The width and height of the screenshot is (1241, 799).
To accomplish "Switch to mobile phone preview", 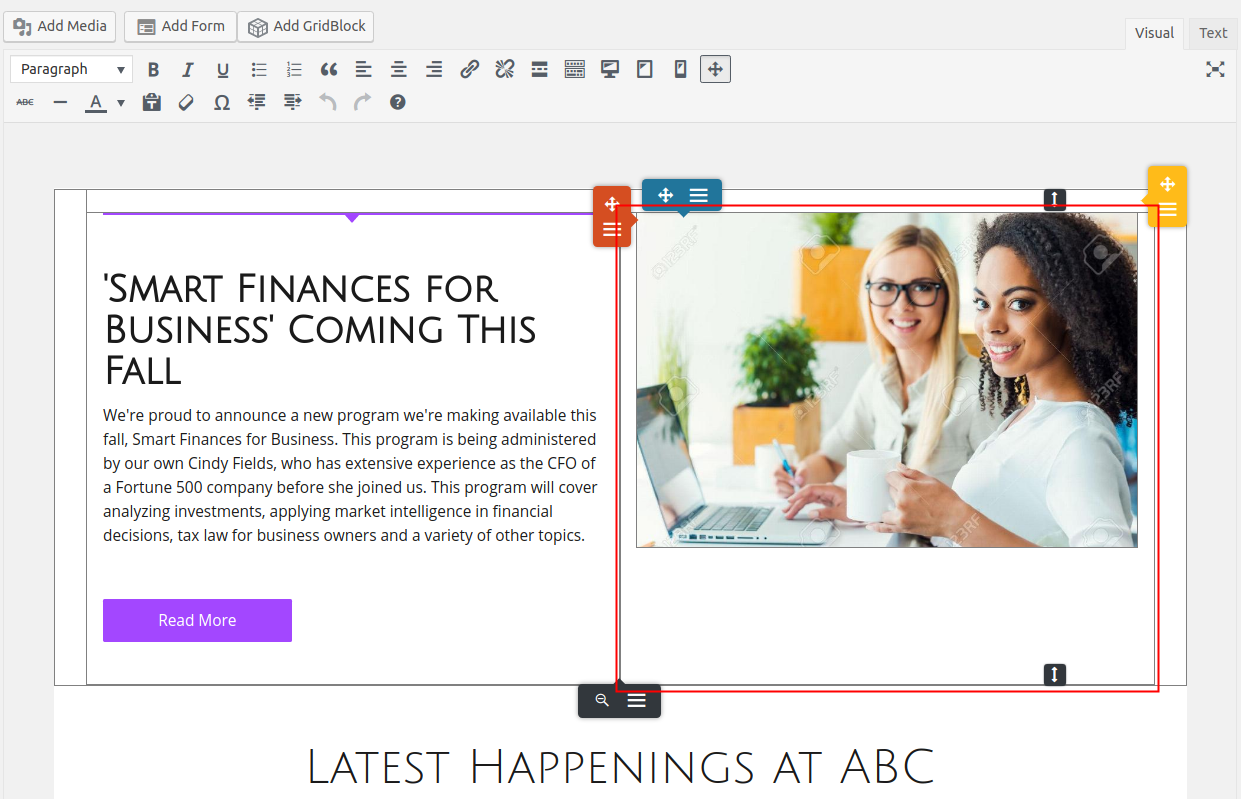I will [x=680, y=69].
